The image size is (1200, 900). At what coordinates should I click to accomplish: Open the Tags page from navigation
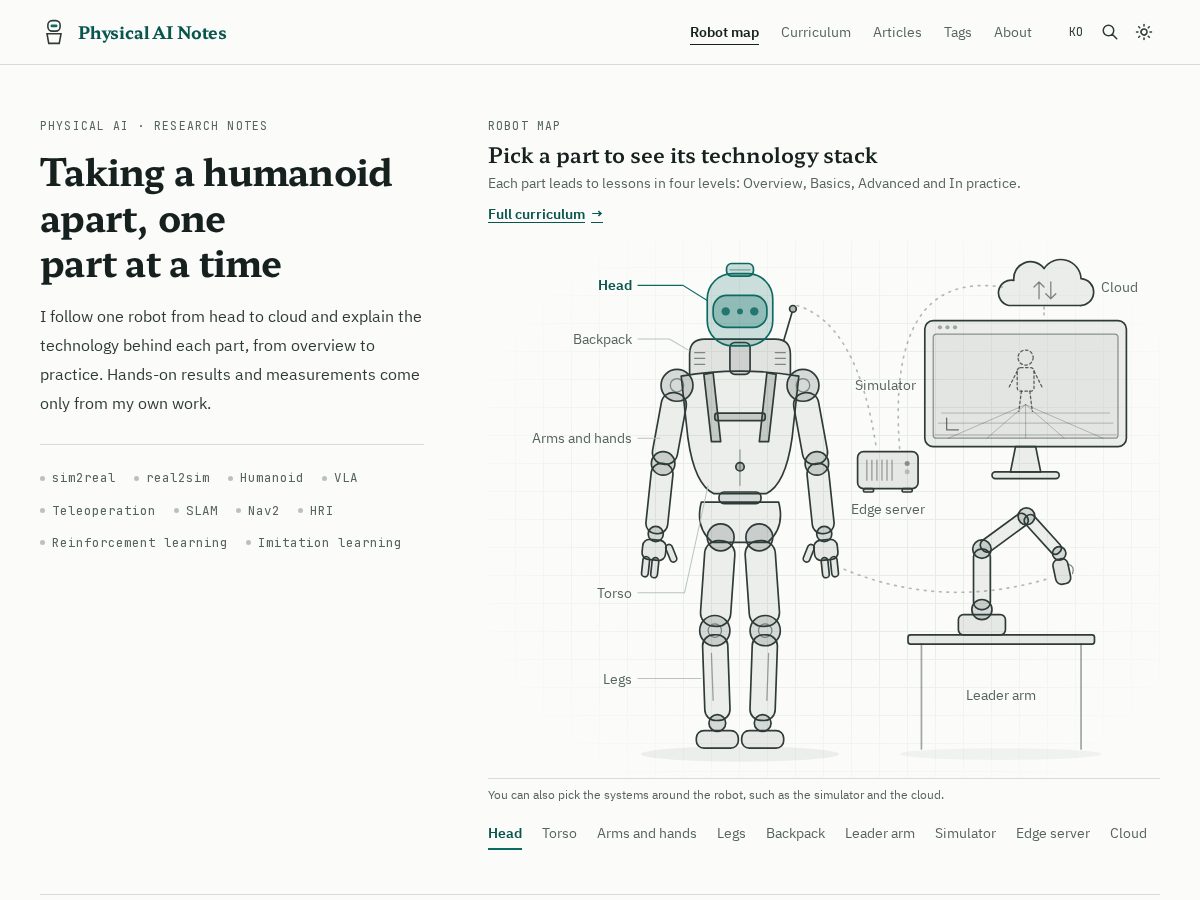958,32
